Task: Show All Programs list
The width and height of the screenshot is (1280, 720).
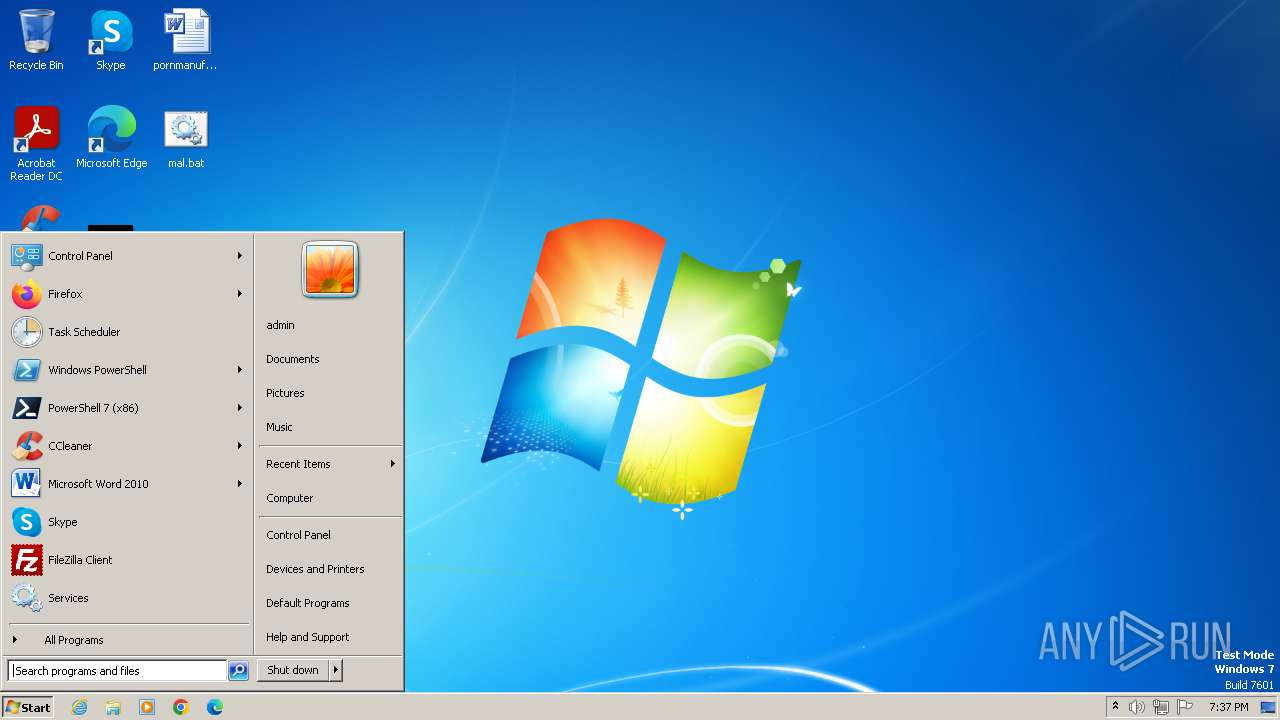Action: [x=127, y=640]
